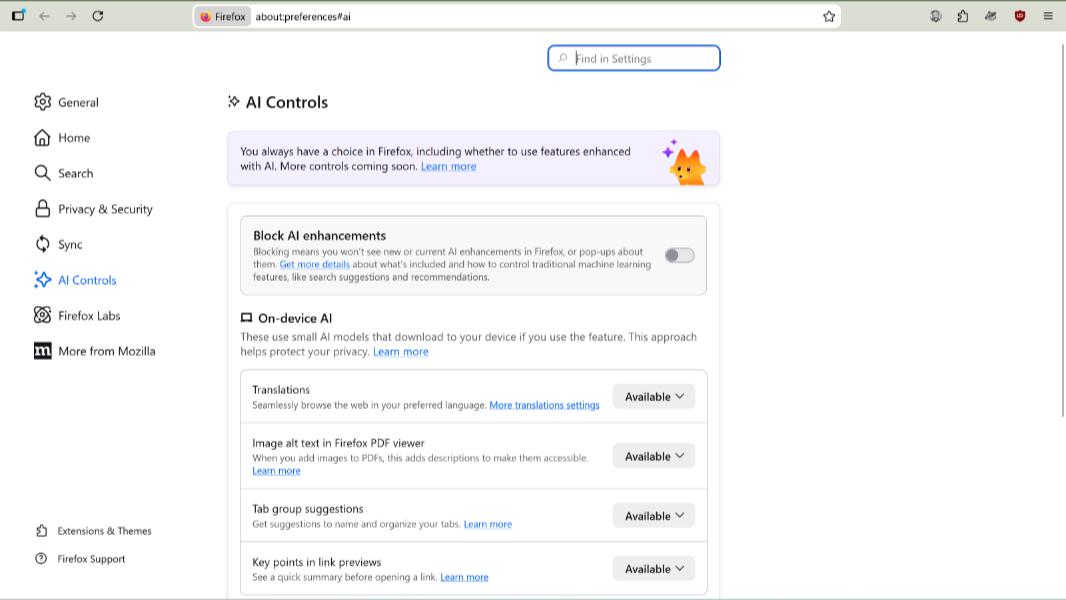Click the Home house icon in sidebar
The height and width of the screenshot is (600, 1066).
pos(42,138)
